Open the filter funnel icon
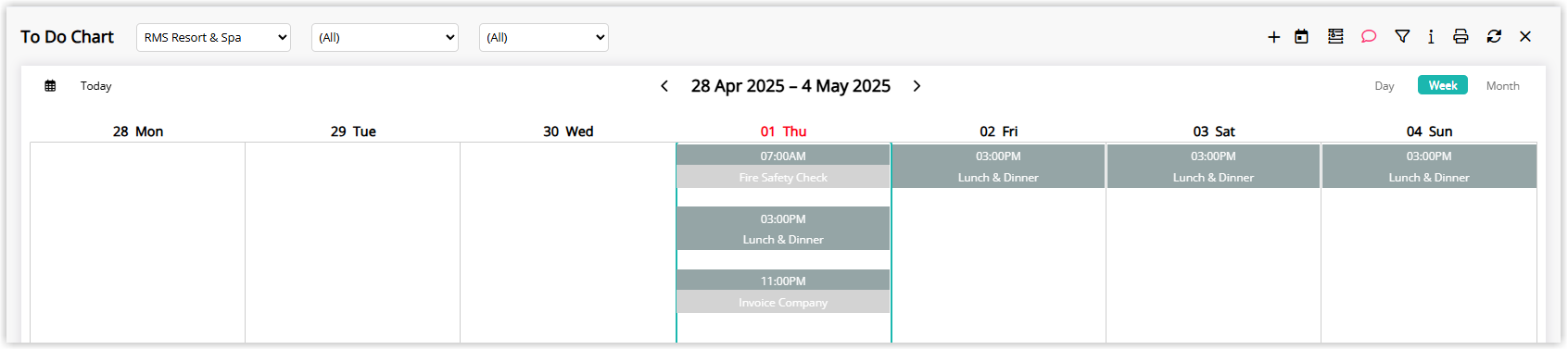The width and height of the screenshot is (1568, 350). click(x=1402, y=36)
